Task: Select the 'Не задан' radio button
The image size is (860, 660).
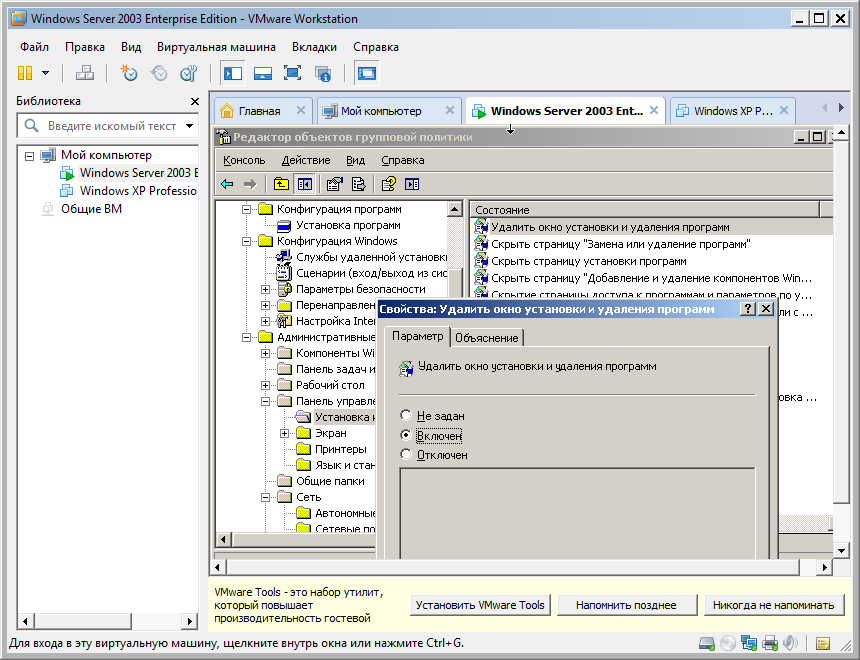Action: point(406,415)
